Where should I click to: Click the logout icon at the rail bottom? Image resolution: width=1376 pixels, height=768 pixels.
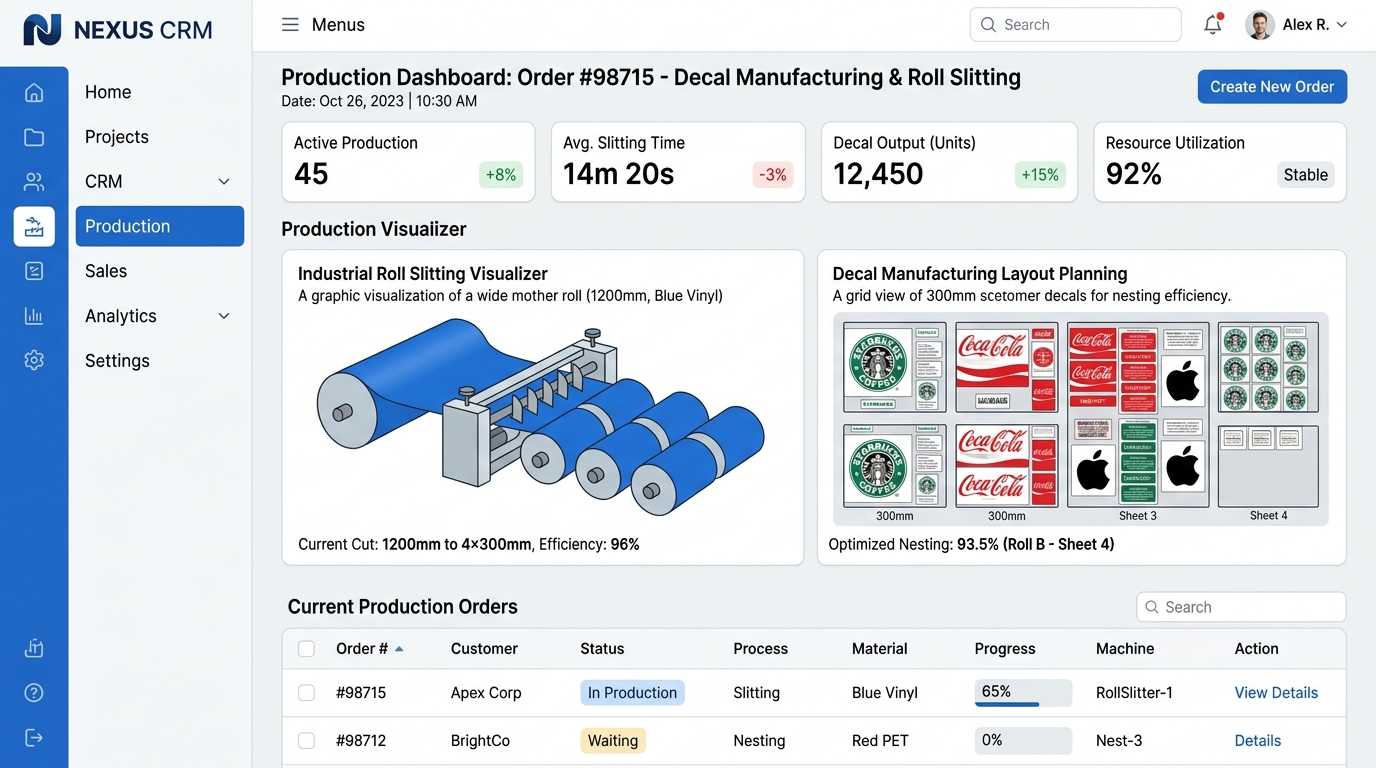tap(34, 738)
